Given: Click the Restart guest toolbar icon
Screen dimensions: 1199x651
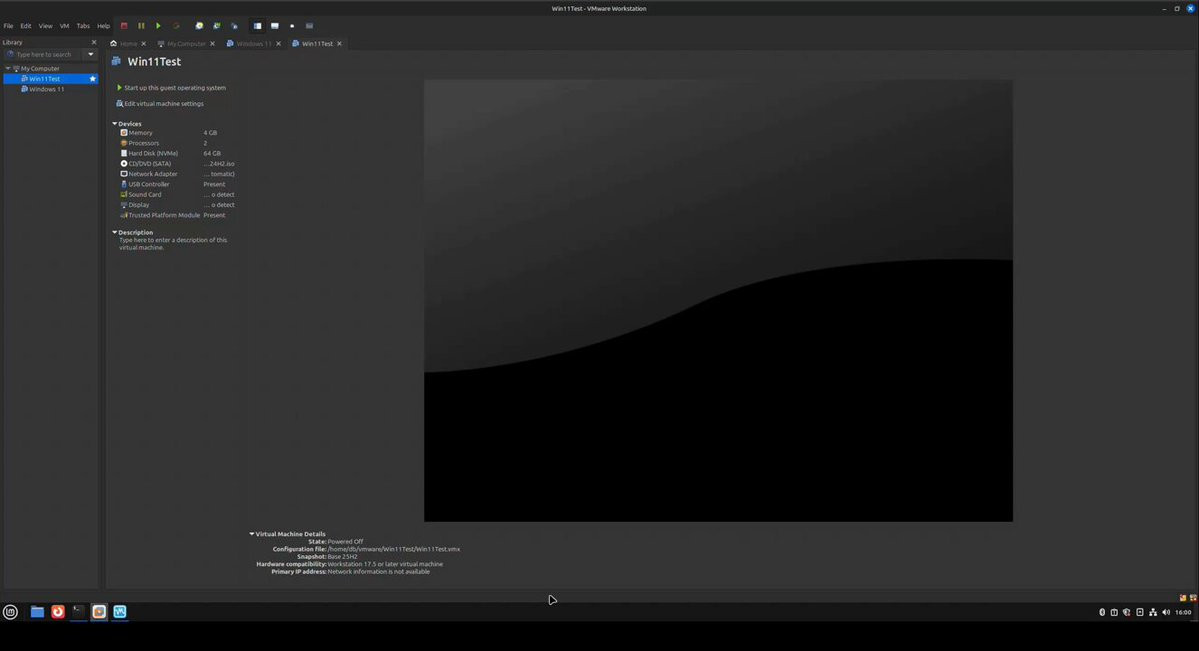Looking at the screenshot, I should click(x=176, y=26).
